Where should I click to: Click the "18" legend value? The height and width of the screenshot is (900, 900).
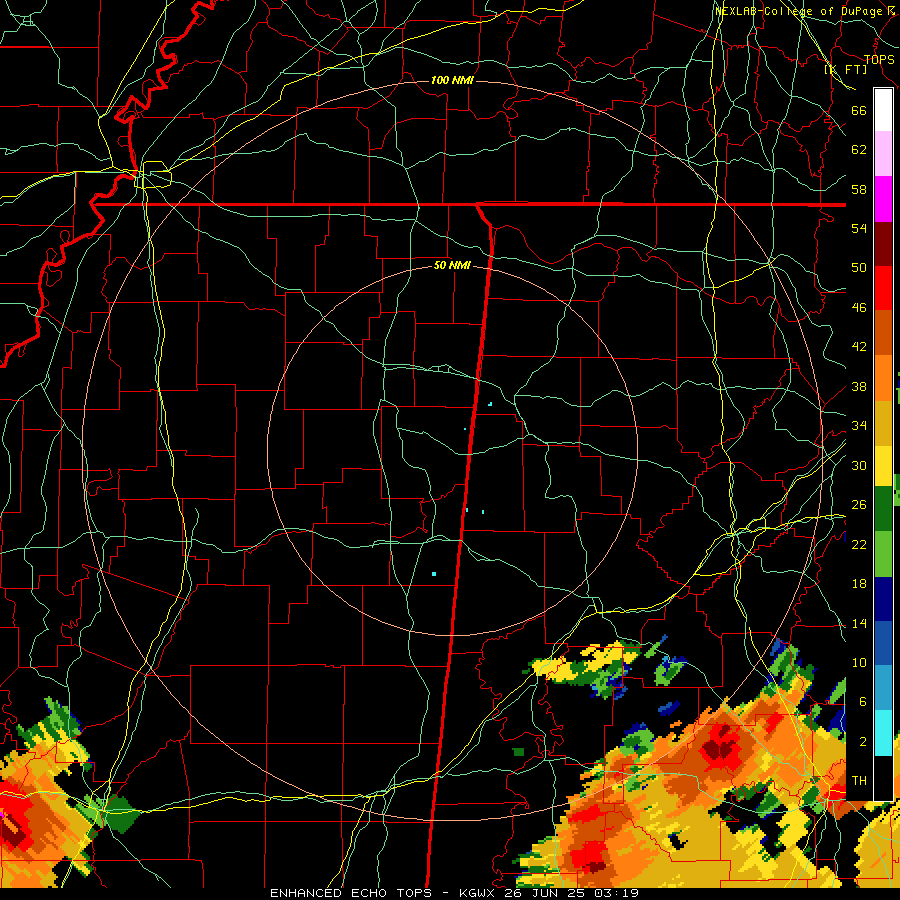(859, 584)
